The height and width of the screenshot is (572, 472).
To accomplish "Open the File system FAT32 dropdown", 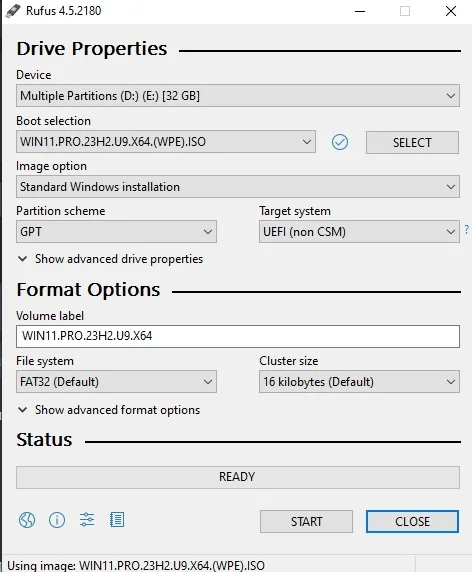I will 116,382.
